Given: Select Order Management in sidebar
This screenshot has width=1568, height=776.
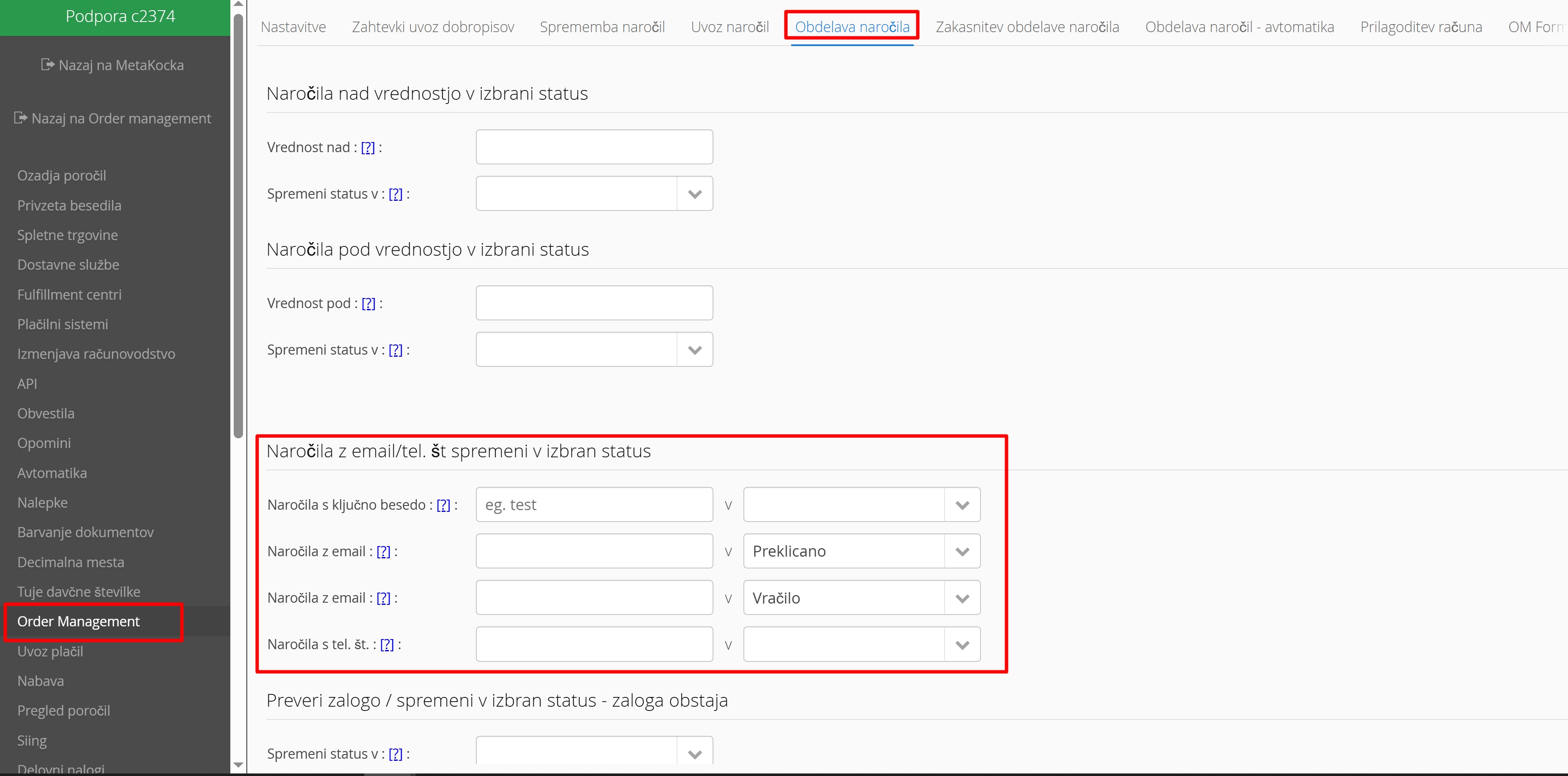Looking at the screenshot, I should click(x=79, y=621).
